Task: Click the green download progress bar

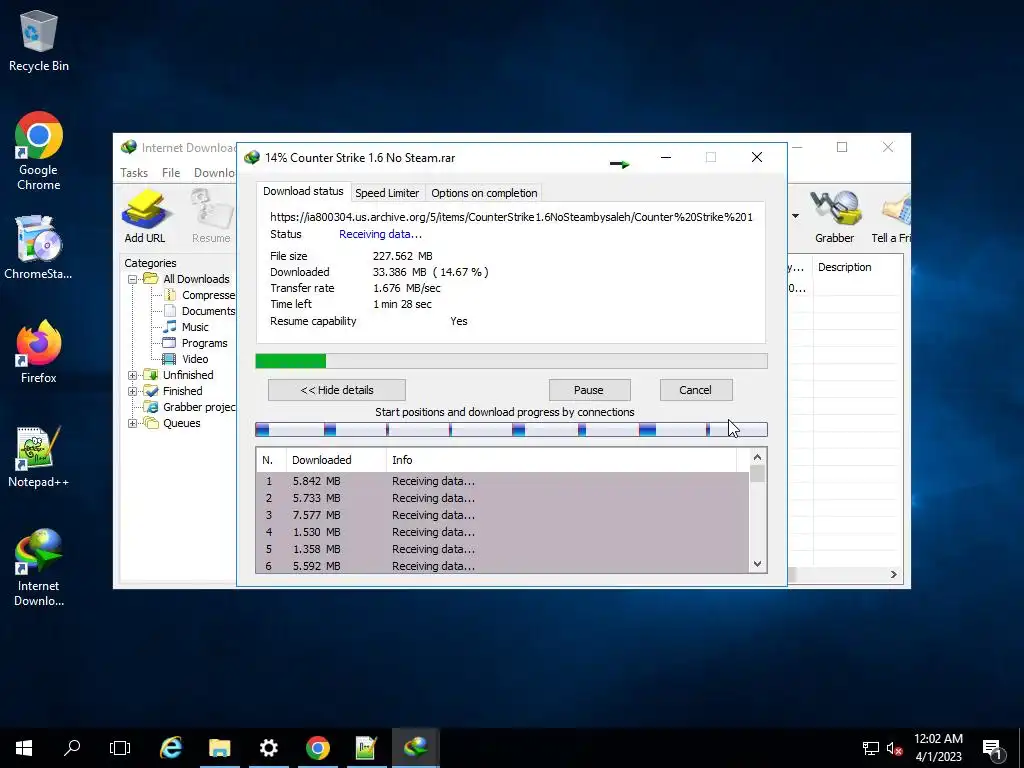Action: [x=511, y=361]
